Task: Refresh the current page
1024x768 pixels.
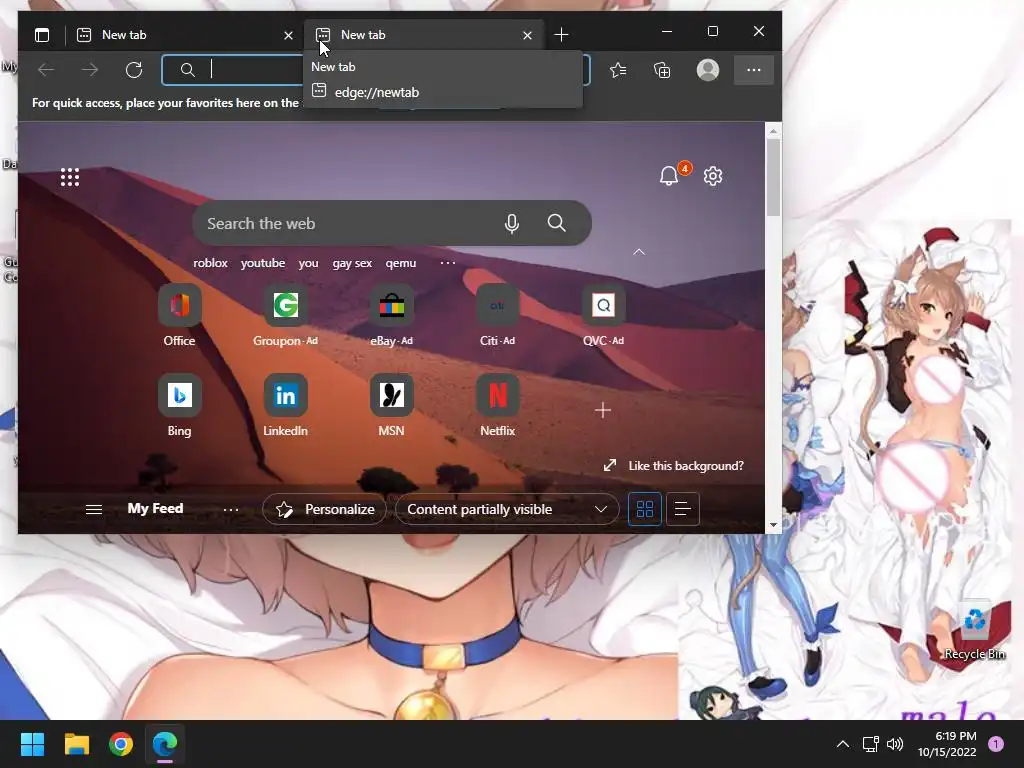Action: (134, 70)
